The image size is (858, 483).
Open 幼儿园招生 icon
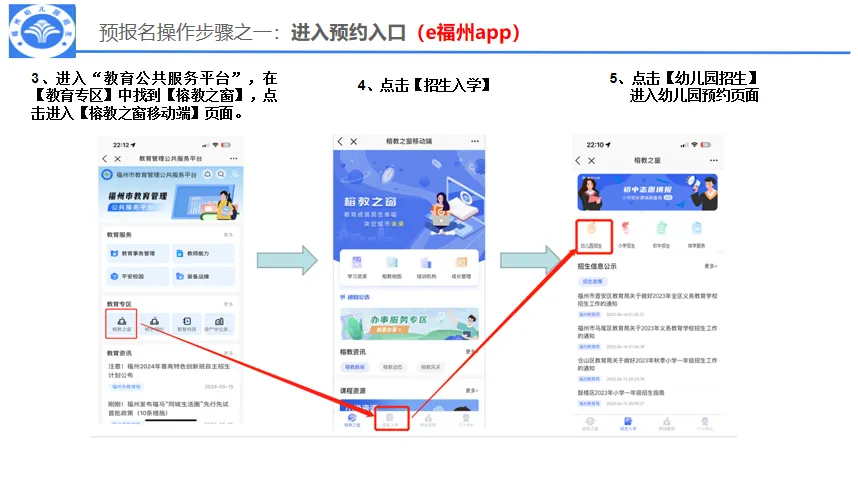(x=592, y=235)
